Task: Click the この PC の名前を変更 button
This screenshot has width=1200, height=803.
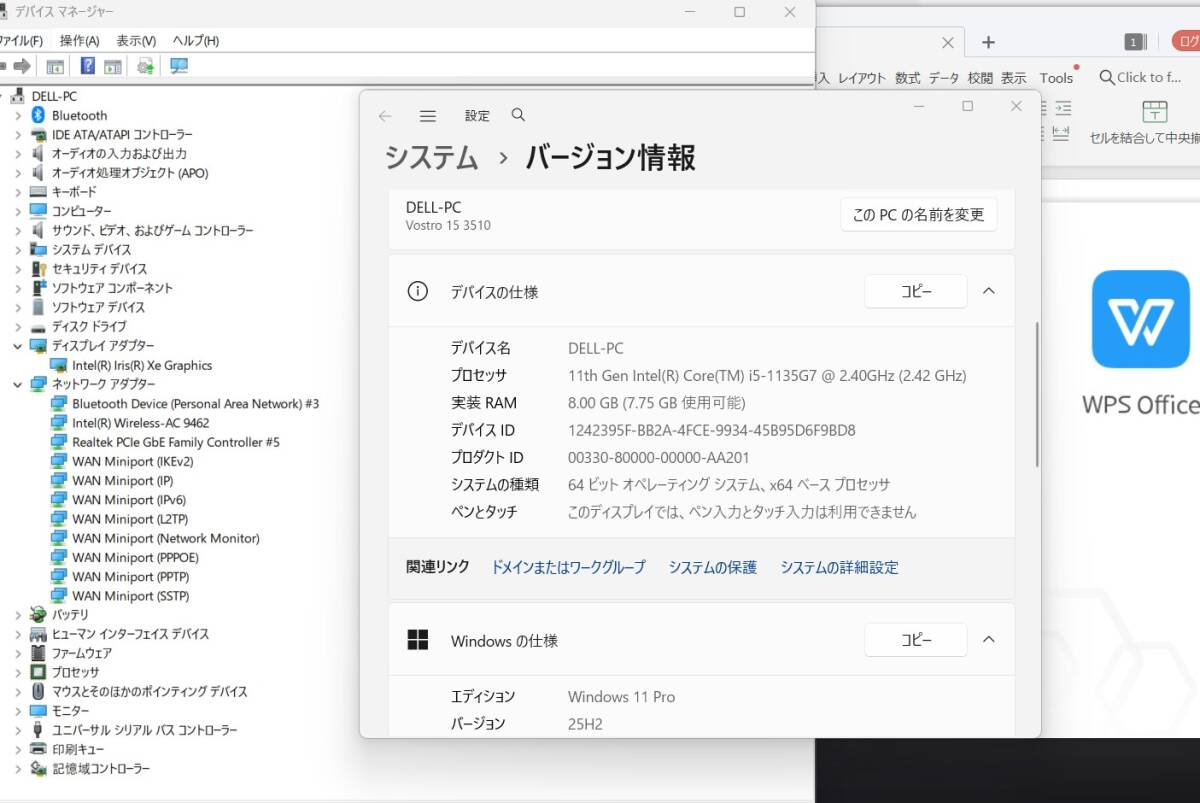Action: point(918,214)
